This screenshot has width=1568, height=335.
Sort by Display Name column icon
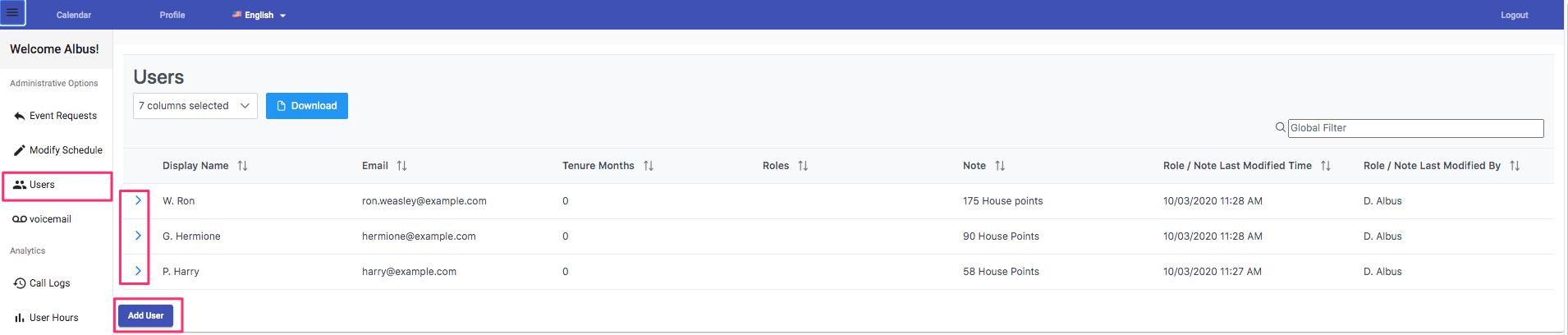pyautogui.click(x=243, y=166)
